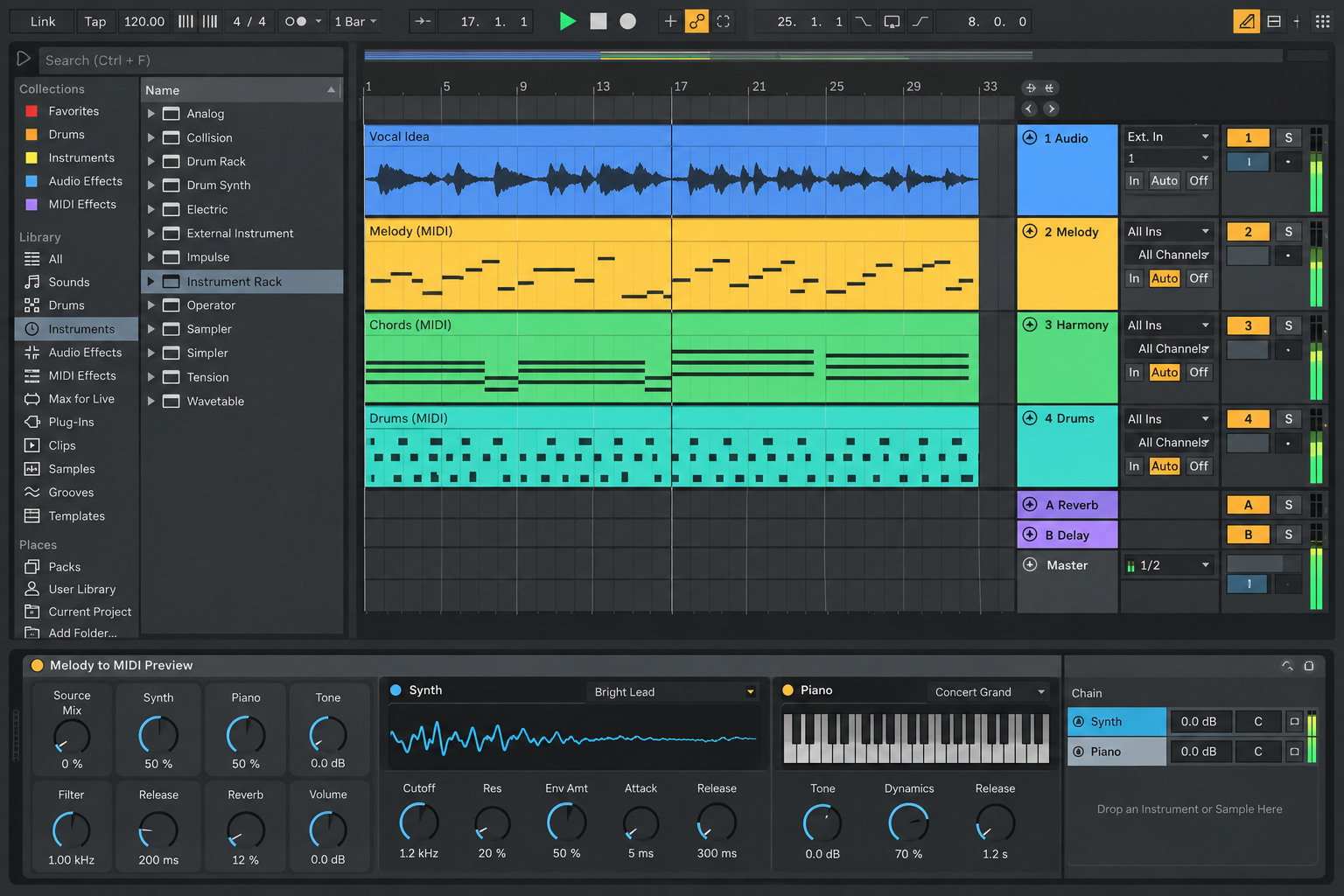The height and width of the screenshot is (896, 1344).
Task: Start playback with the green Play button
Action: [568, 21]
